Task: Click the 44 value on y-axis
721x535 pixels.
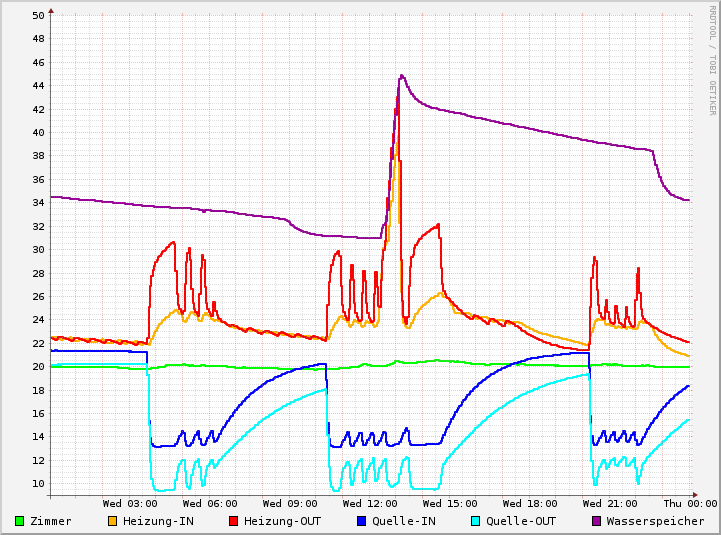Action: tap(38, 86)
